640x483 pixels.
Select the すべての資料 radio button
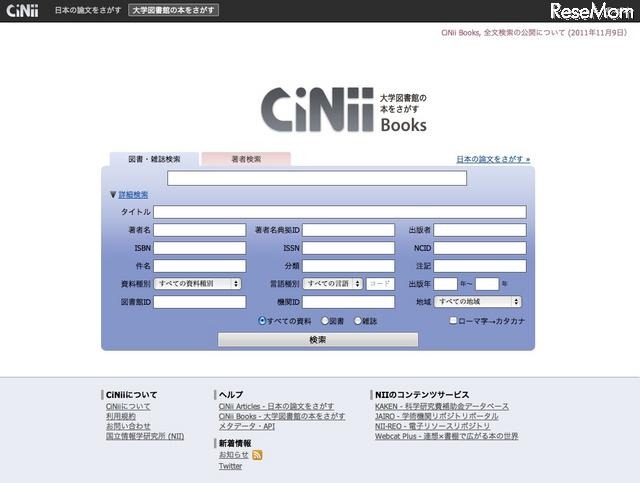point(262,321)
